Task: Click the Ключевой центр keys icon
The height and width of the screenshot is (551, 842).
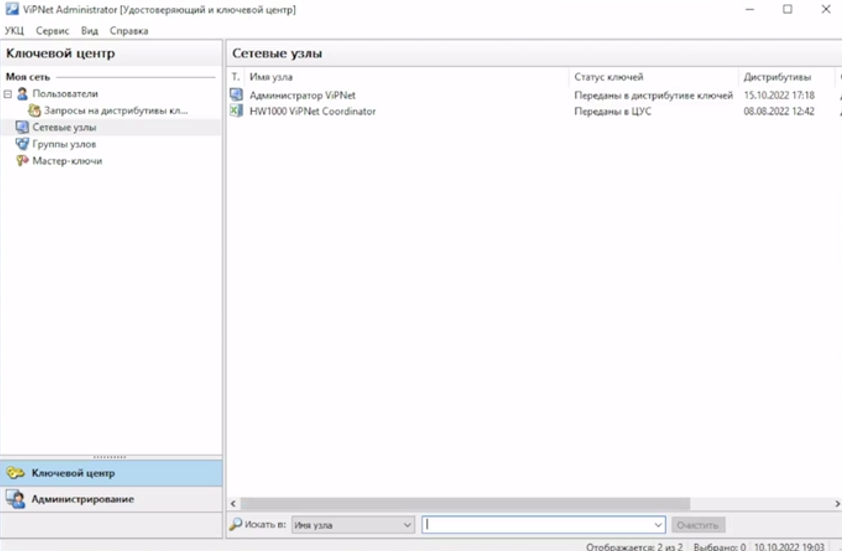Action: 16,473
